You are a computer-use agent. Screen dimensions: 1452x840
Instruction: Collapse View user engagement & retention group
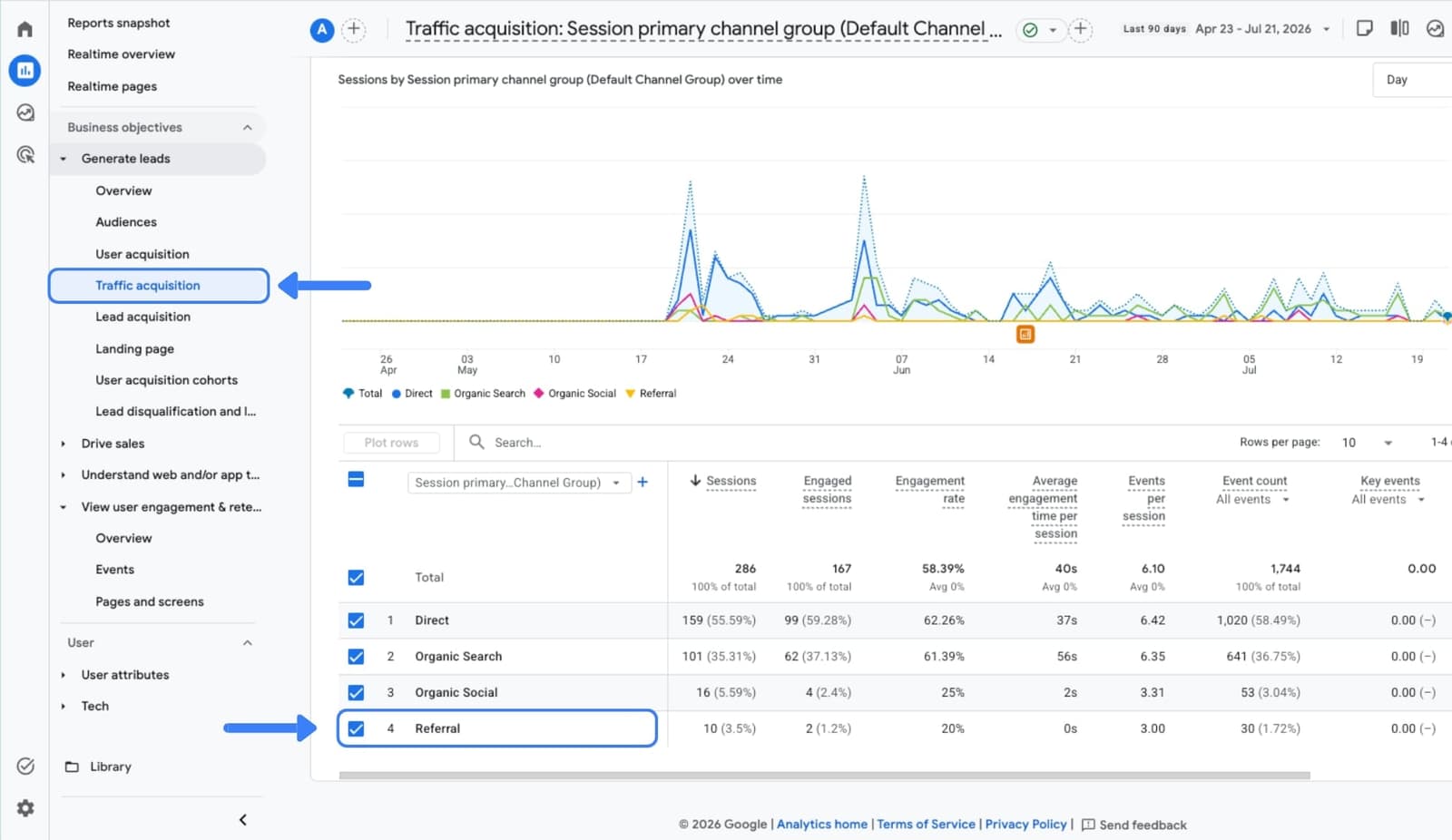[64, 508]
